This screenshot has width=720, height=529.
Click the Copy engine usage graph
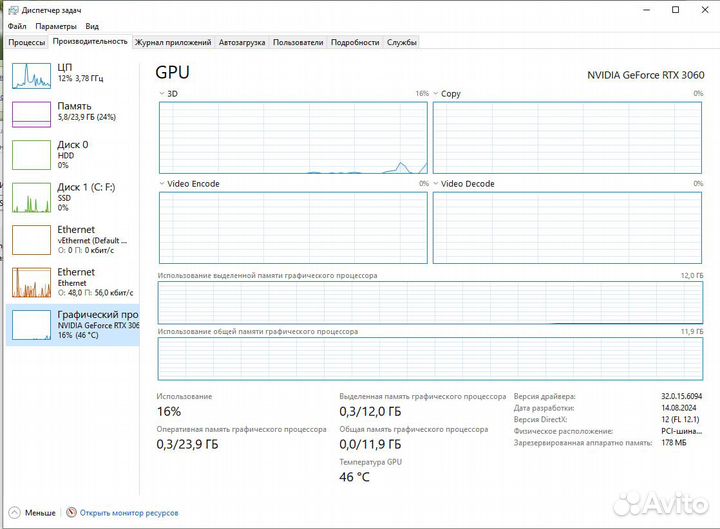coord(567,138)
